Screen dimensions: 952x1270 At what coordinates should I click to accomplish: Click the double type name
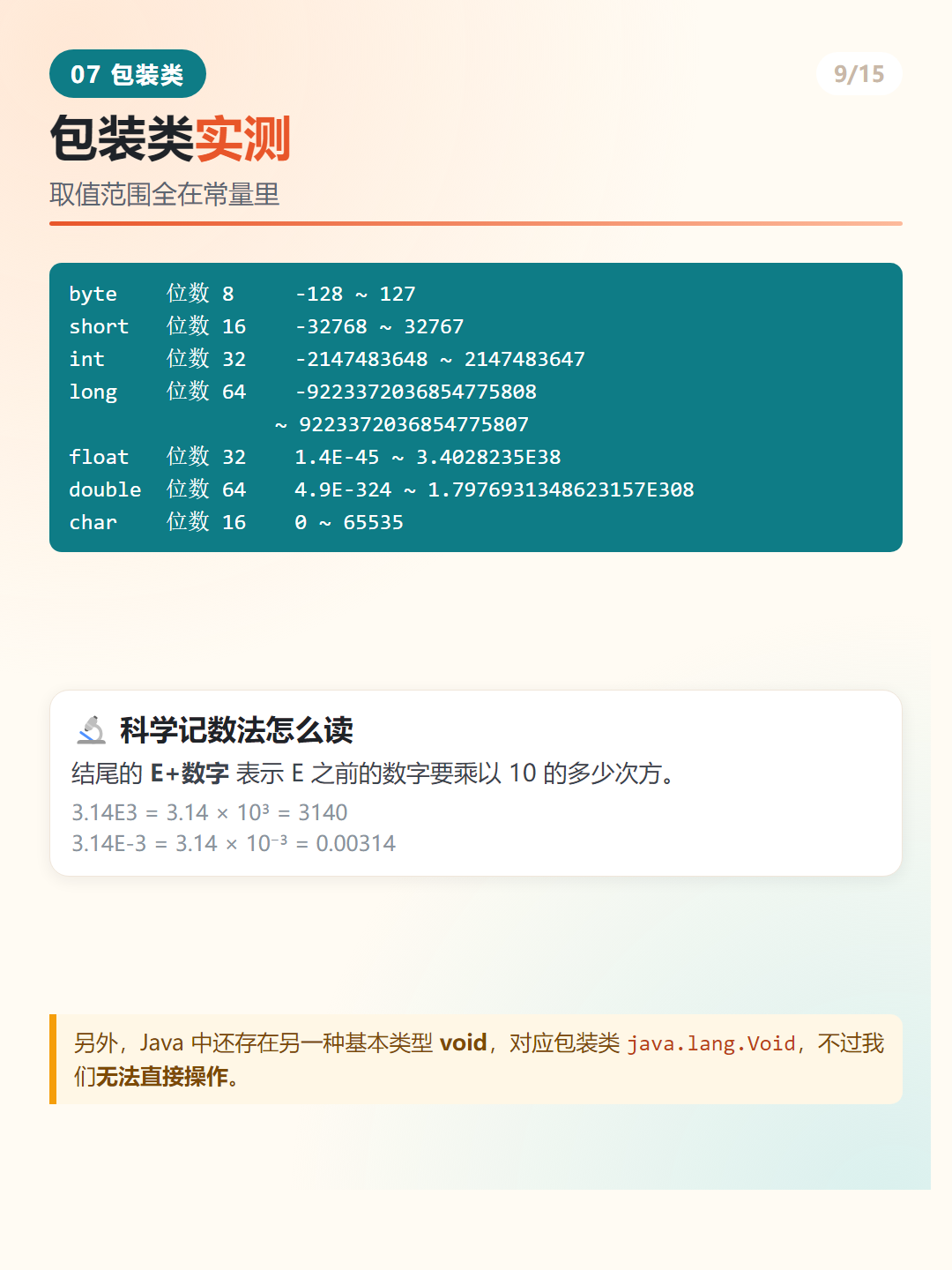105,489
